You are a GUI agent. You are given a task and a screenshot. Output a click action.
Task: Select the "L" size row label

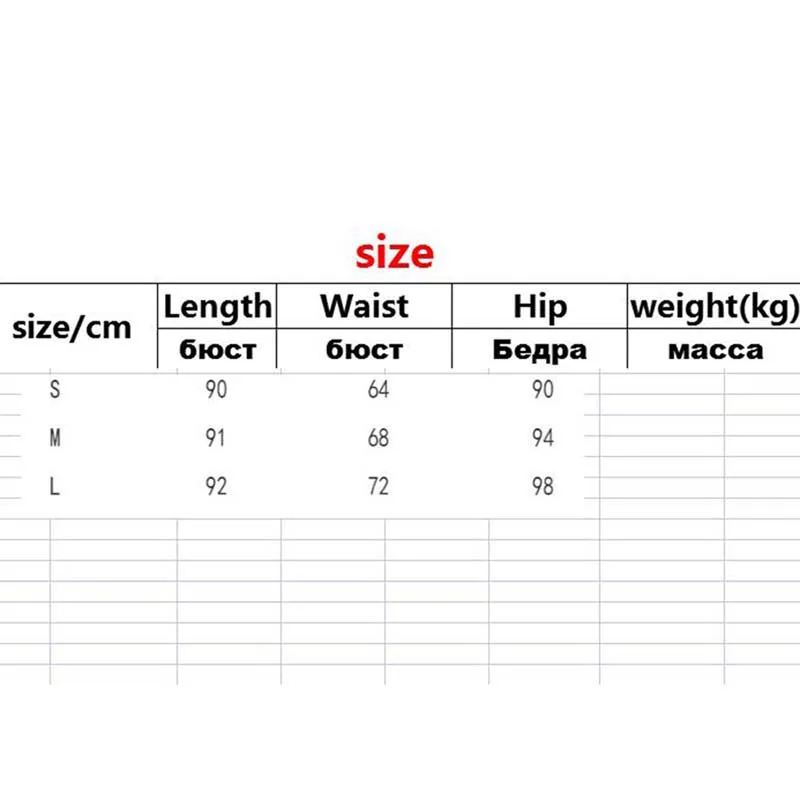[55, 486]
